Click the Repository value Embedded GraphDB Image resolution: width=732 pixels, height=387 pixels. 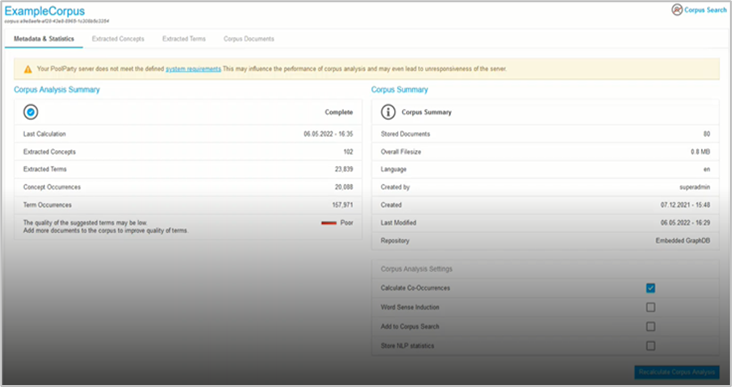coord(683,241)
